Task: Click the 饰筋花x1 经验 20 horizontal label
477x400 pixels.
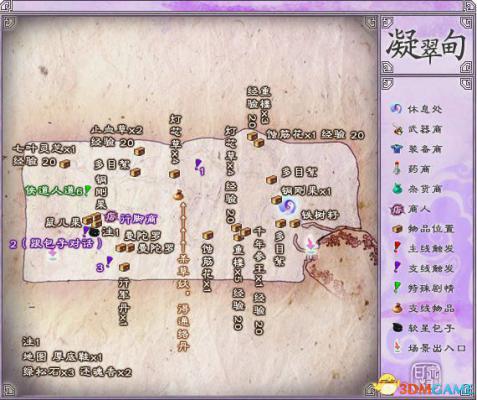Action: click(x=315, y=135)
